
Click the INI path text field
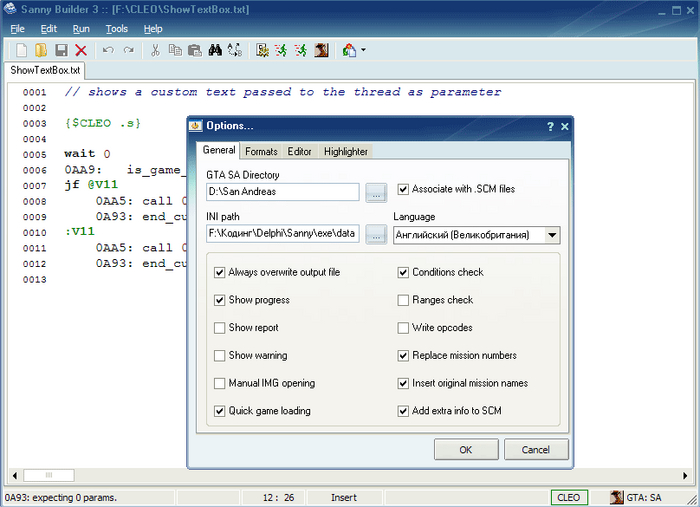282,235
